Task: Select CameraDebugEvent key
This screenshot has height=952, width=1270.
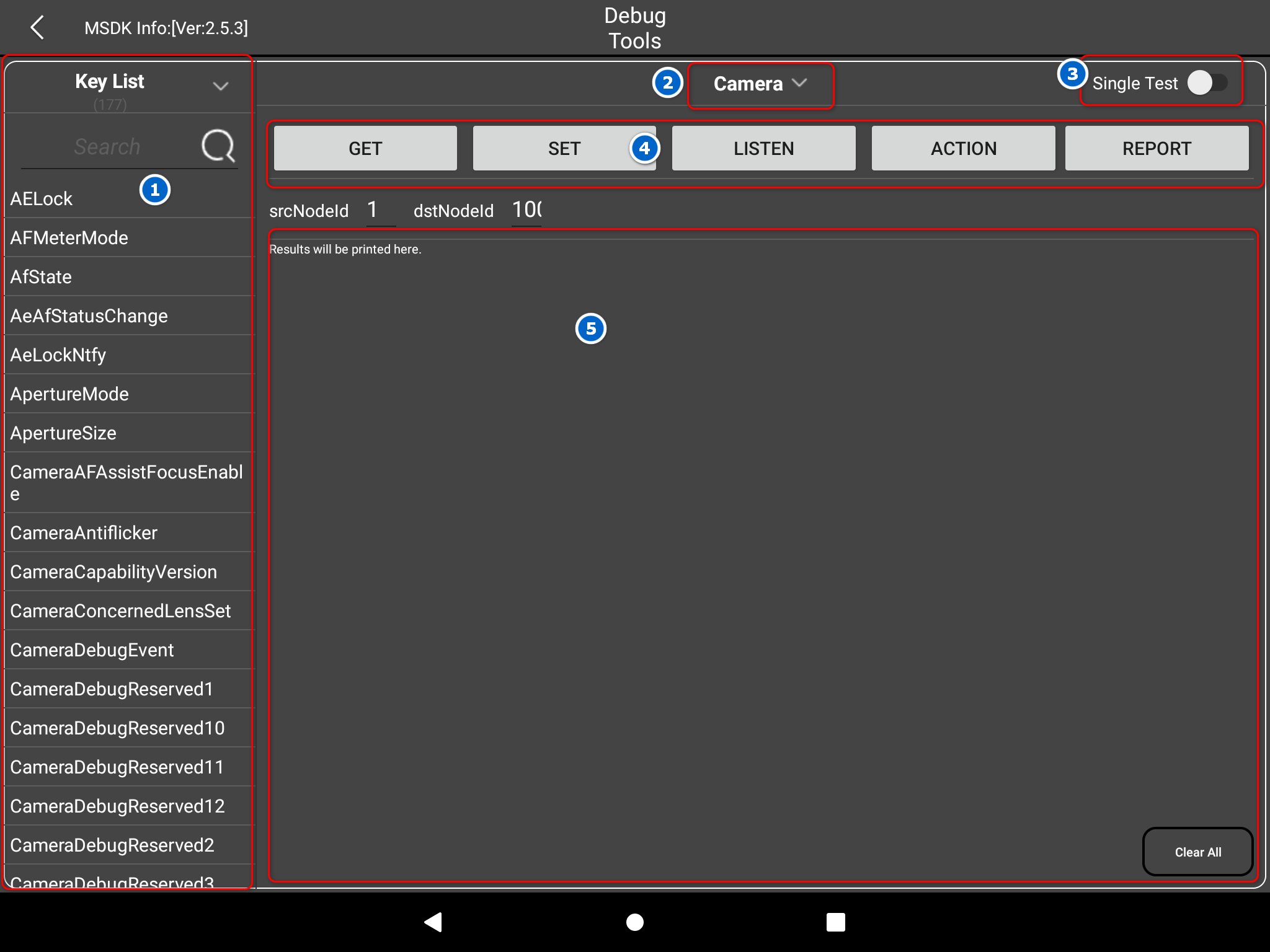Action: pos(128,650)
